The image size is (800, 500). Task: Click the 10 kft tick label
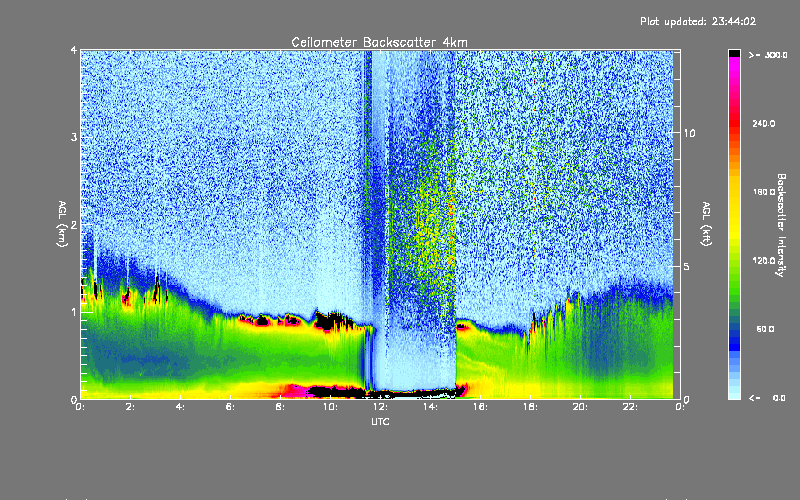coord(689,134)
